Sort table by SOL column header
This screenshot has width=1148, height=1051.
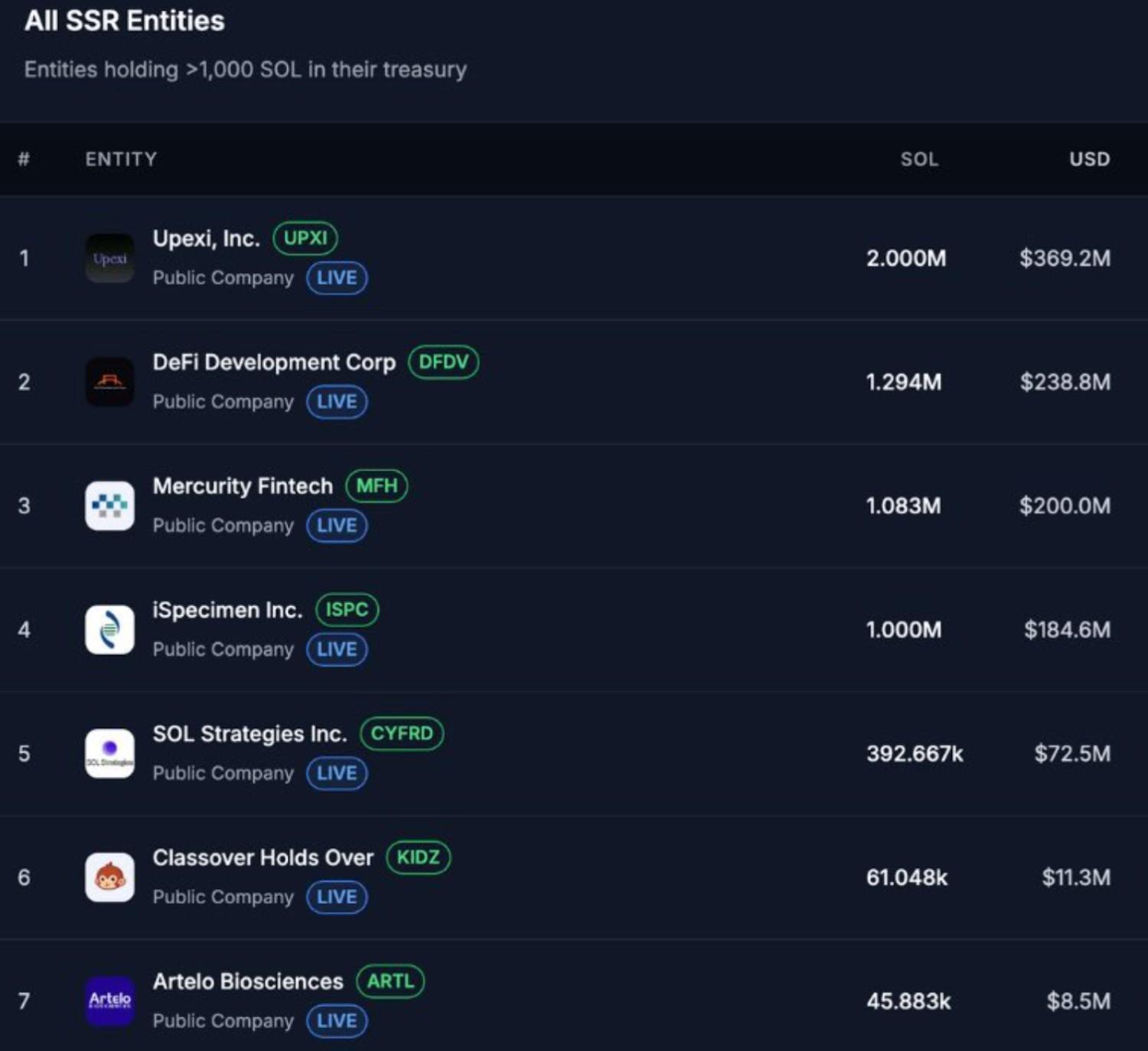(918, 159)
